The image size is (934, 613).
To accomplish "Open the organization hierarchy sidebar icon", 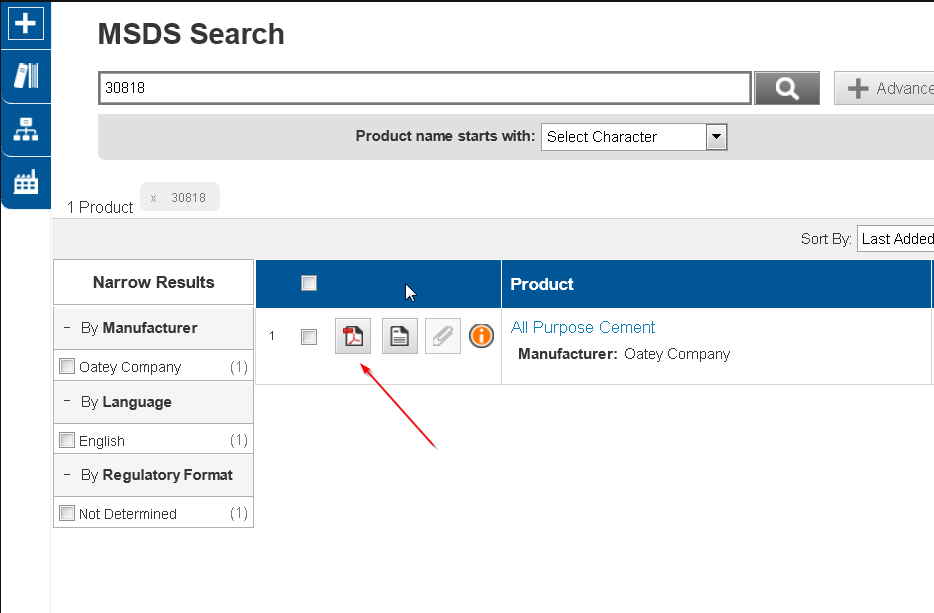I will point(26,129).
